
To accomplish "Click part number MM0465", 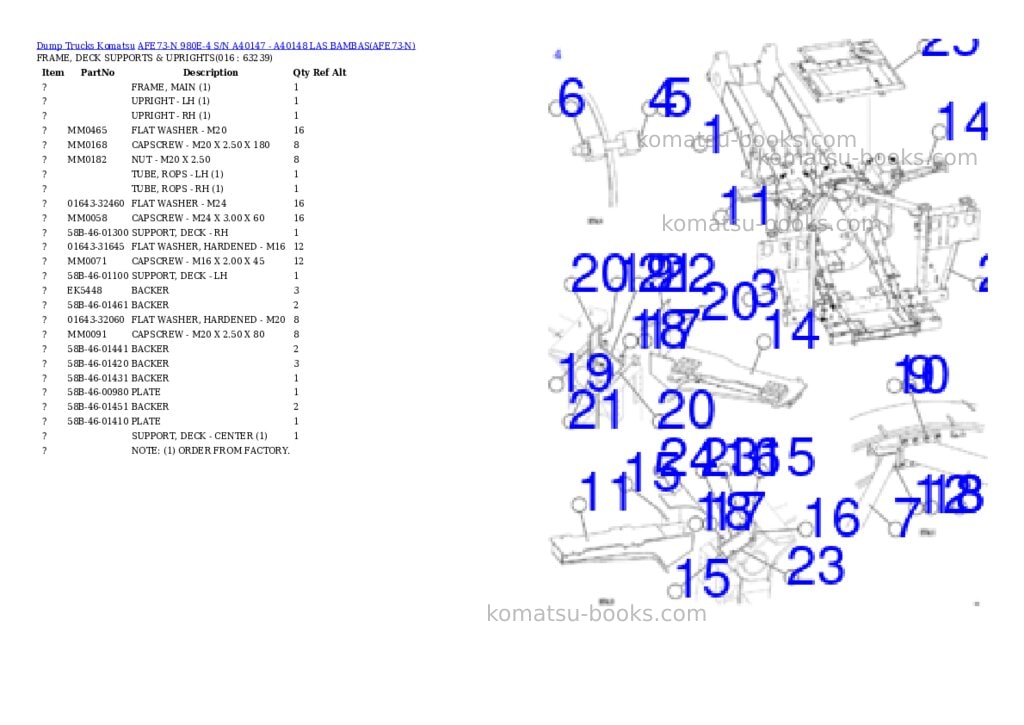I will (x=87, y=131).
